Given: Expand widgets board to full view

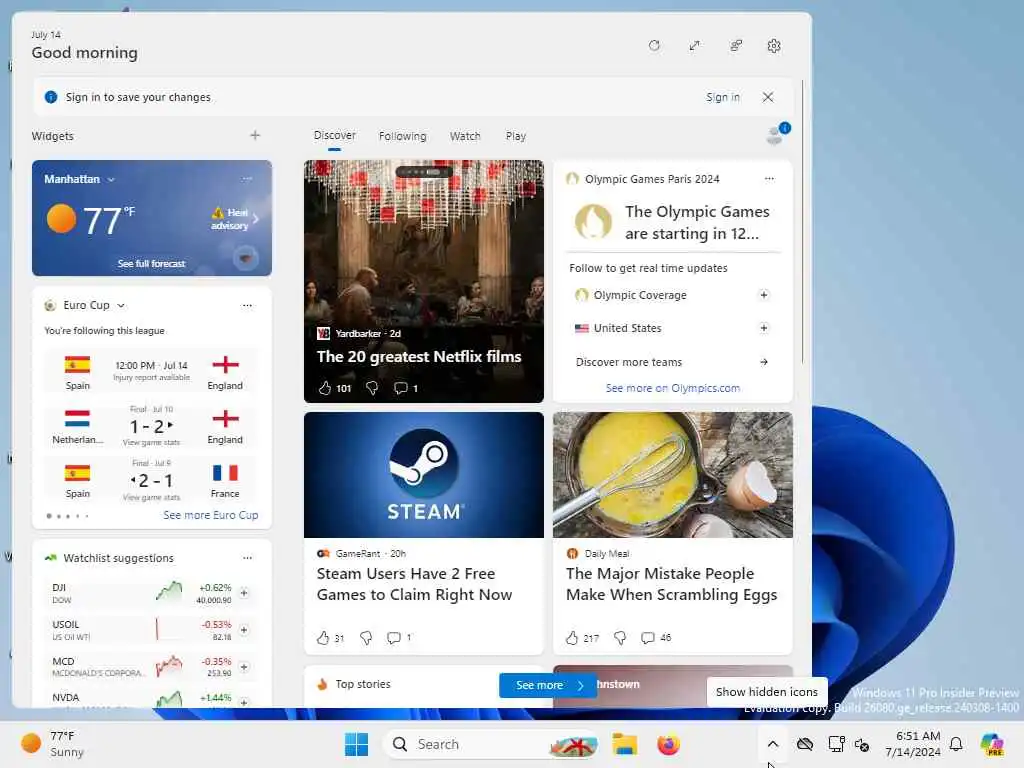Looking at the screenshot, I should [694, 46].
